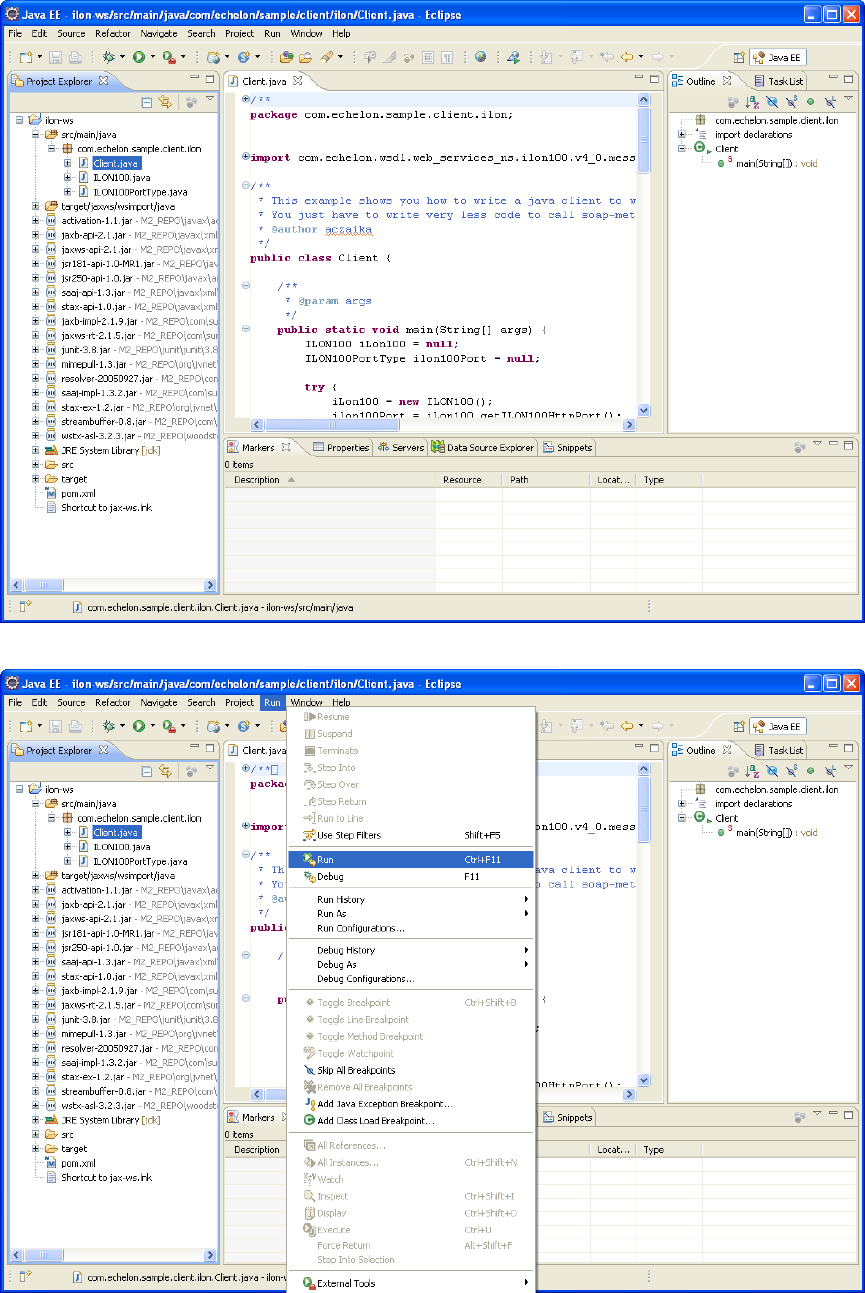Sort markers by the Description column, upper window
Image resolution: width=865 pixels, height=1293 pixels.
329,480
